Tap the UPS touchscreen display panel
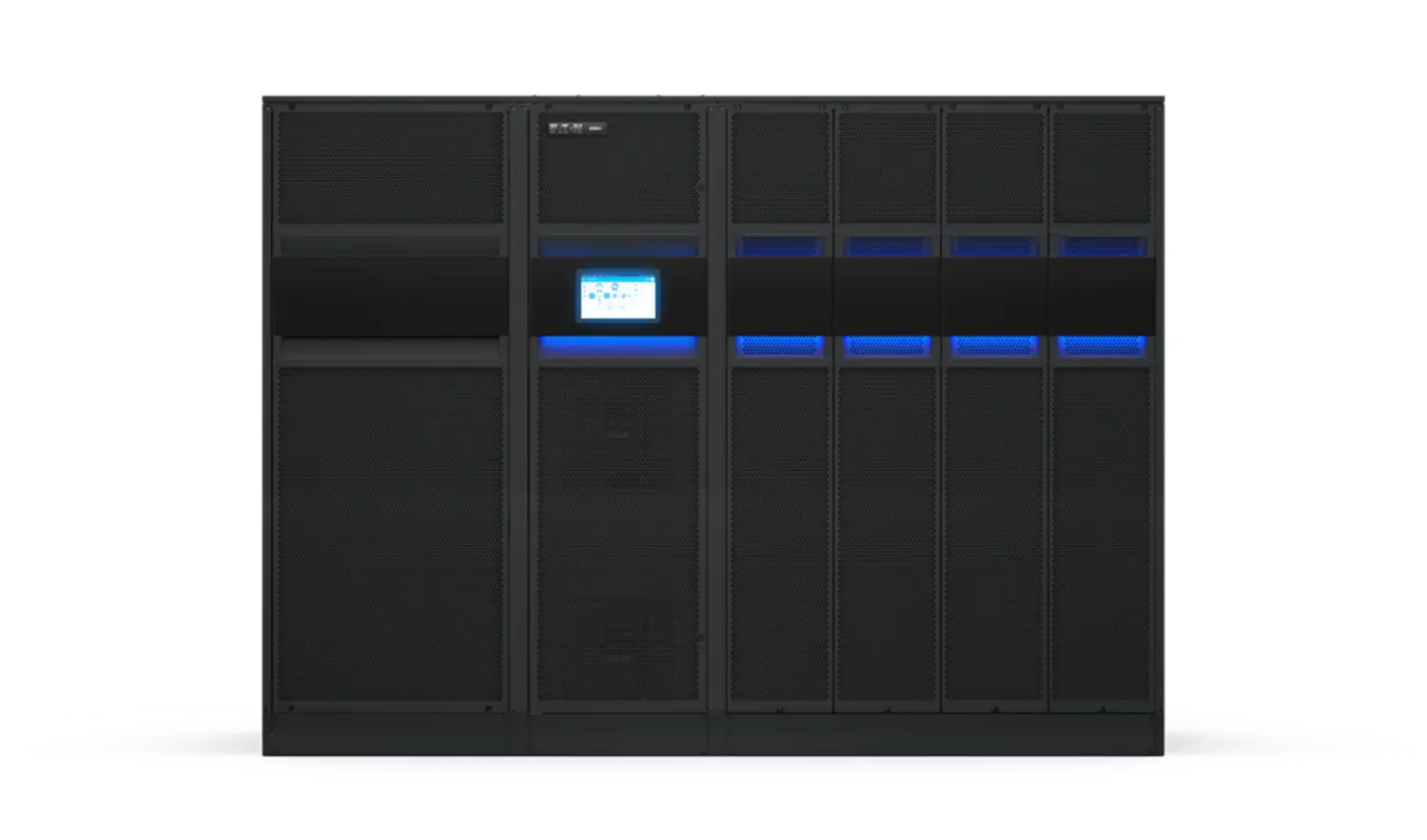This screenshot has width=1427, height=840. click(617, 296)
